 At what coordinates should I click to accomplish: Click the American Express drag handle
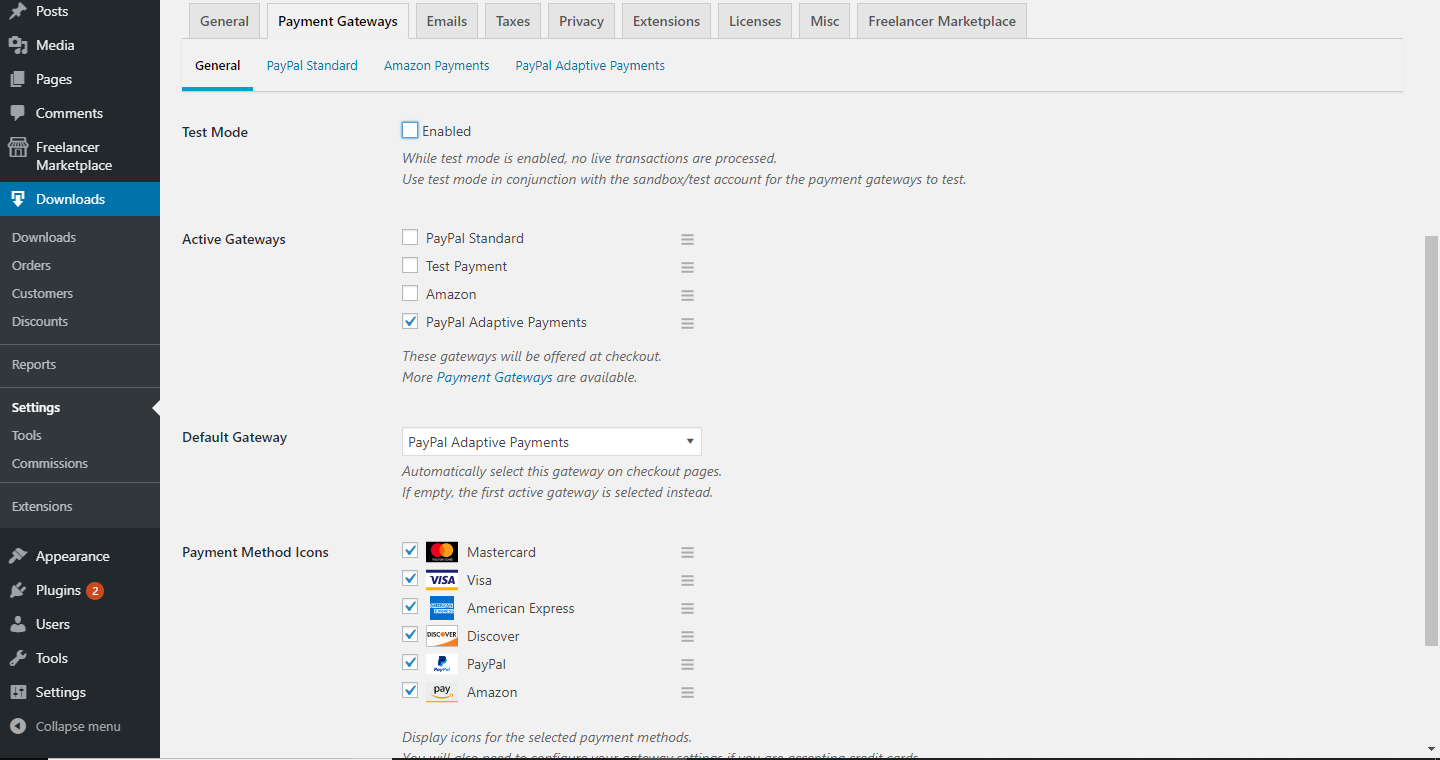[687, 608]
